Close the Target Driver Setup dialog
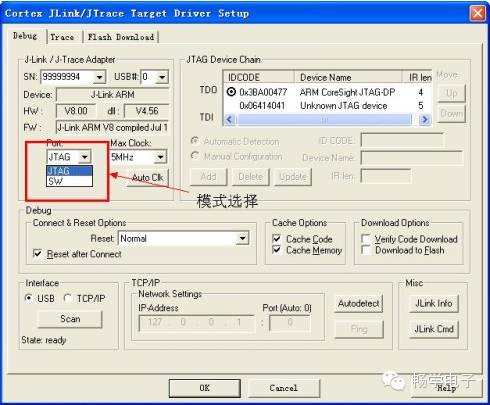The image size is (490, 405). [x=478, y=13]
